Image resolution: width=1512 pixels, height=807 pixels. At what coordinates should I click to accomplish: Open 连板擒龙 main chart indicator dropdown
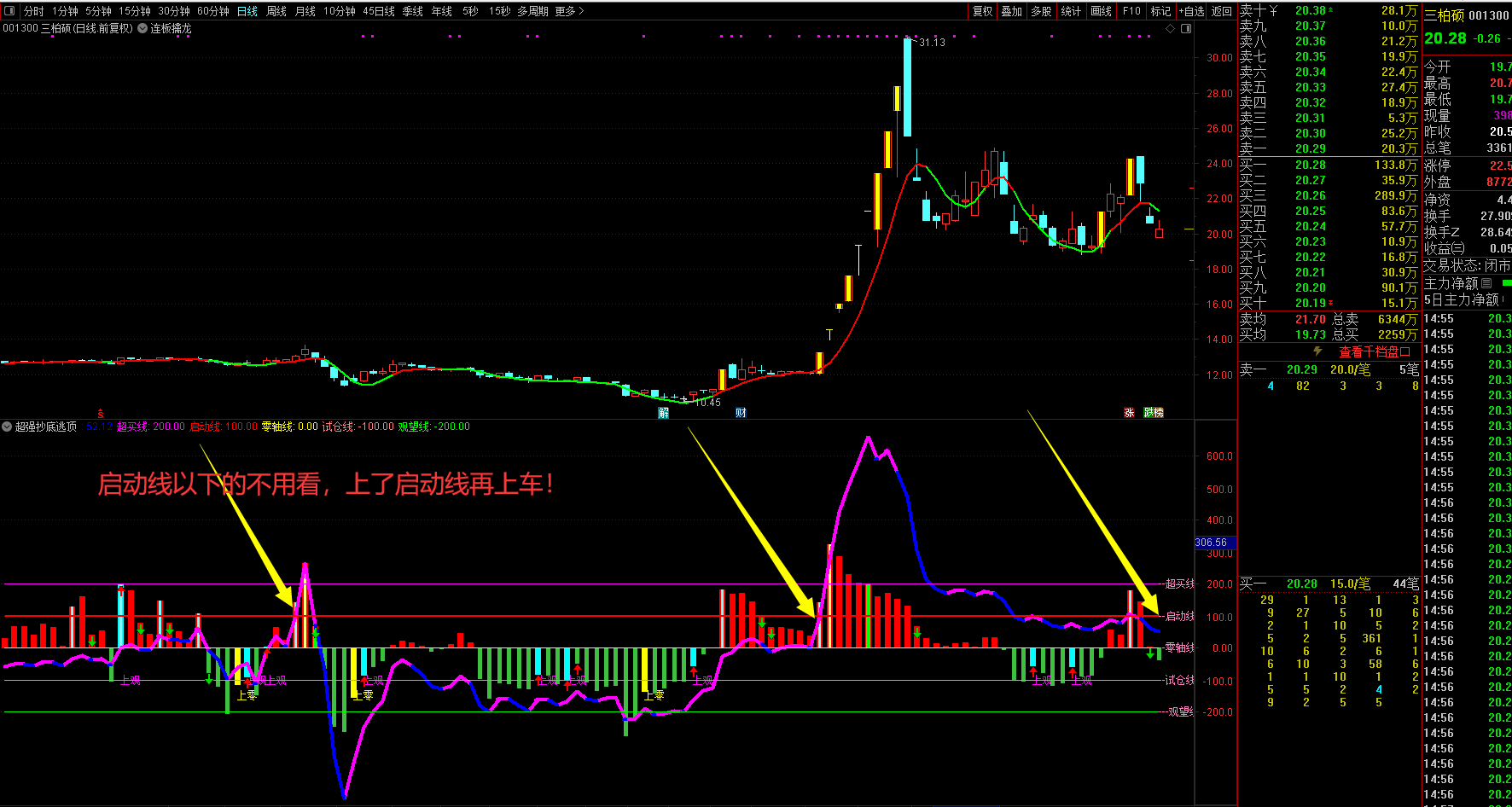[x=143, y=28]
